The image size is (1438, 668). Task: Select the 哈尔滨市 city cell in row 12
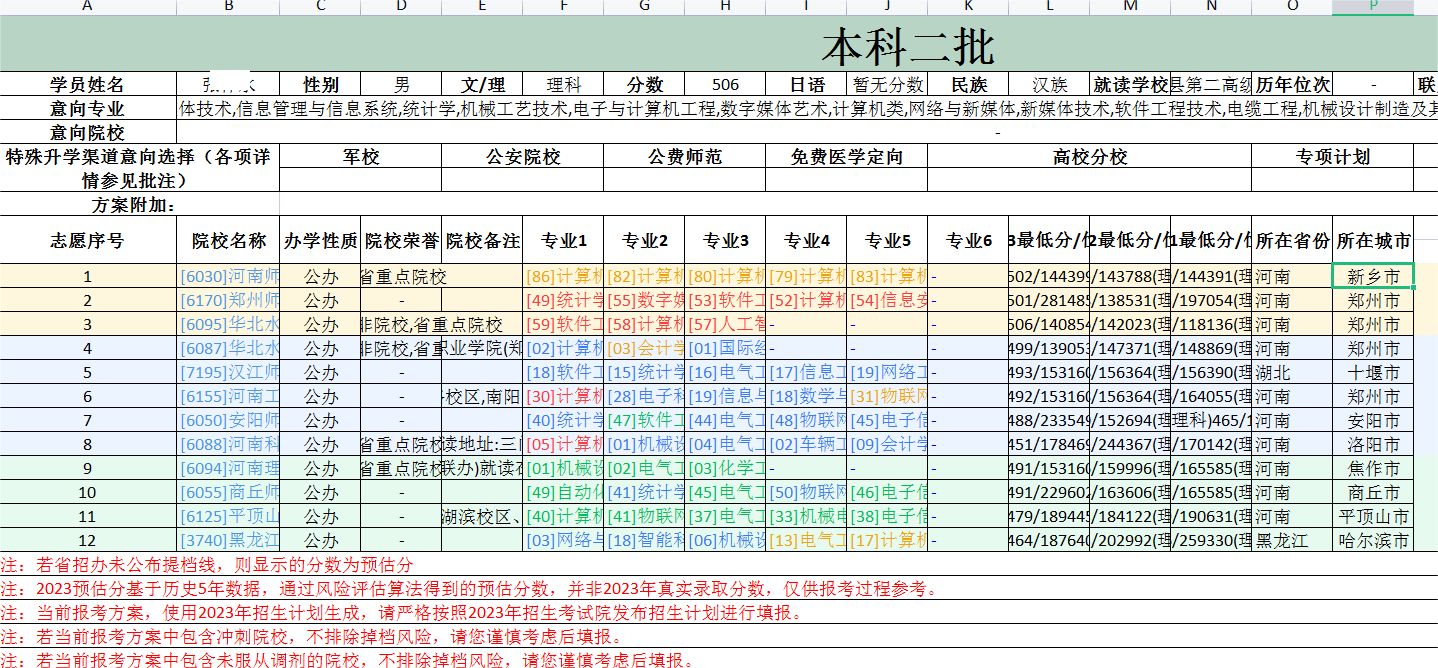click(1372, 539)
